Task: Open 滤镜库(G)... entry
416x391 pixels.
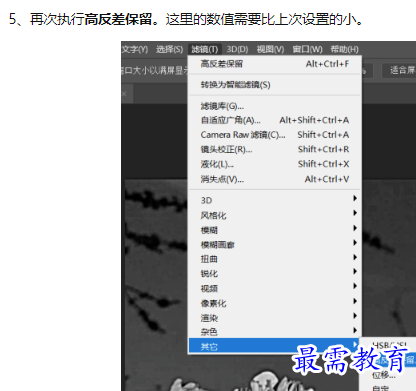Action: click(x=275, y=106)
